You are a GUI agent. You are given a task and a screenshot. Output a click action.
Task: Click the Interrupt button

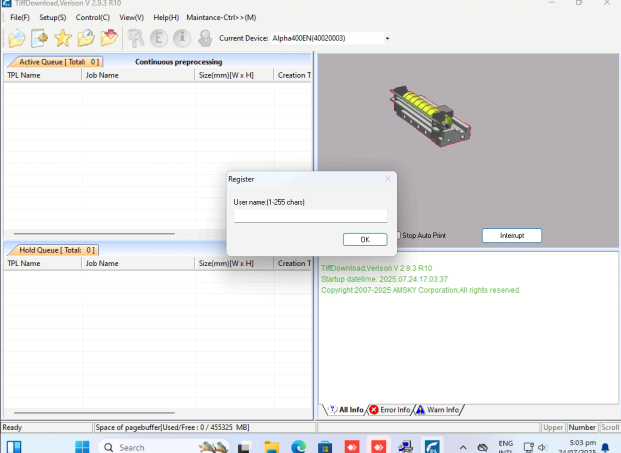click(512, 236)
